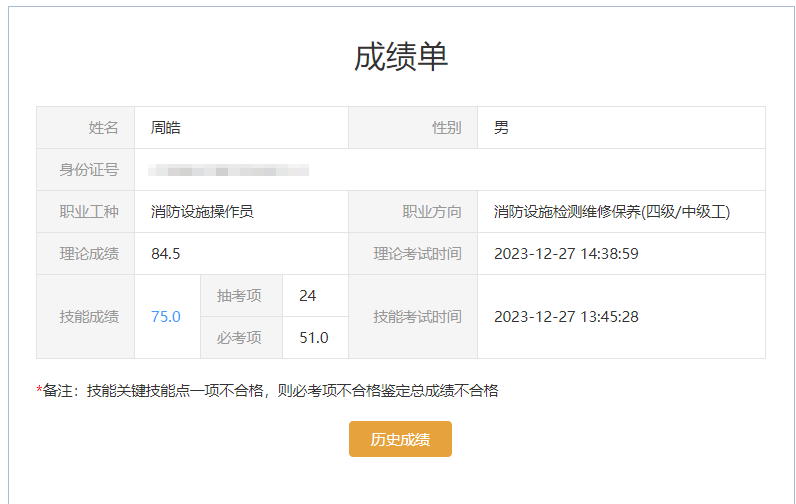Click the 备注 remark text below table
The height and width of the screenshot is (504, 796).
(x=267, y=390)
